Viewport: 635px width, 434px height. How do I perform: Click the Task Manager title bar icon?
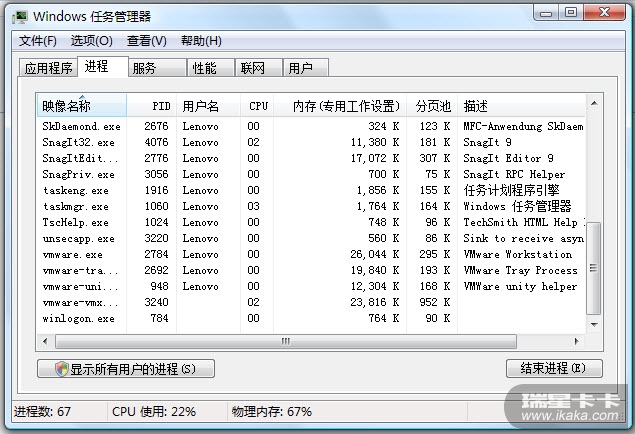coord(19,17)
